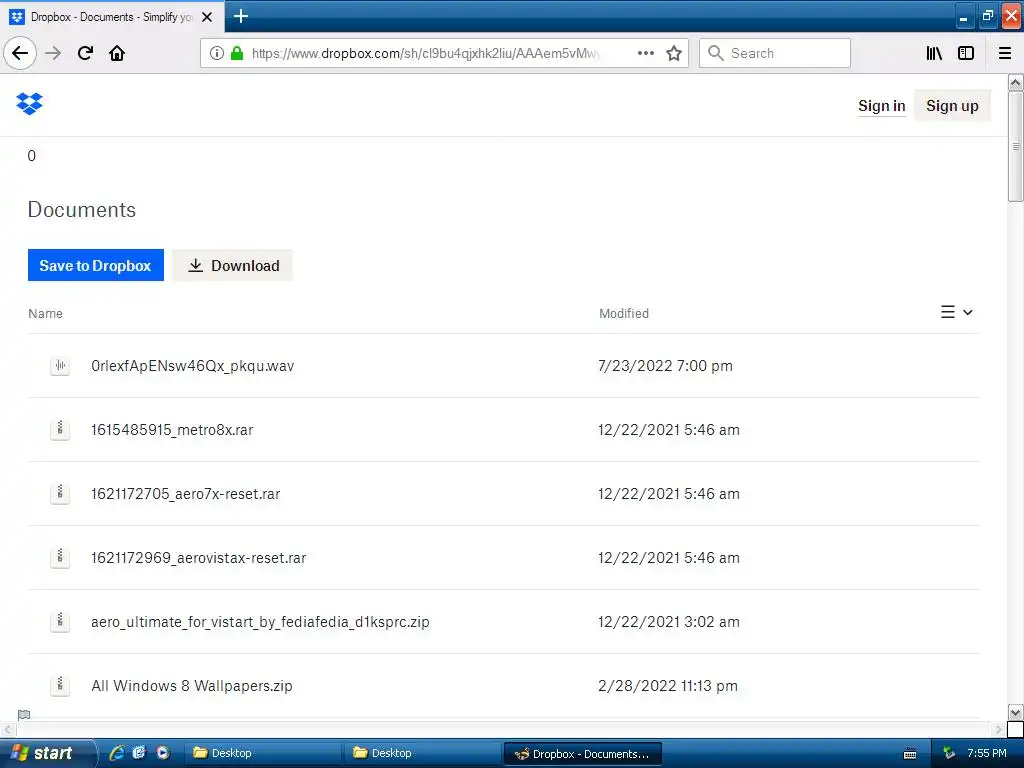The width and height of the screenshot is (1024, 768).
Task: Click audio file icon for 0rlexfApENsw46Qx_pkqu.wav
Action: [60, 366]
